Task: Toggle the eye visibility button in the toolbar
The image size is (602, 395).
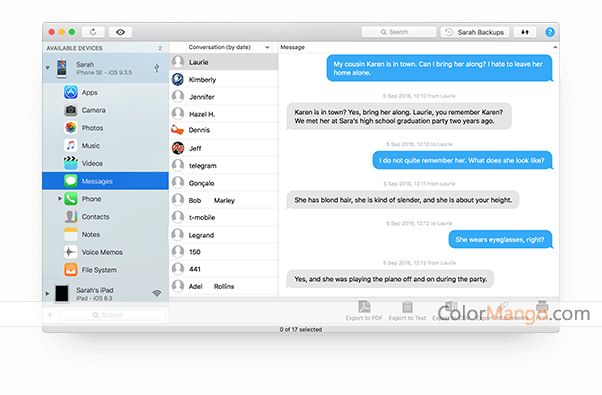Action: click(120, 32)
